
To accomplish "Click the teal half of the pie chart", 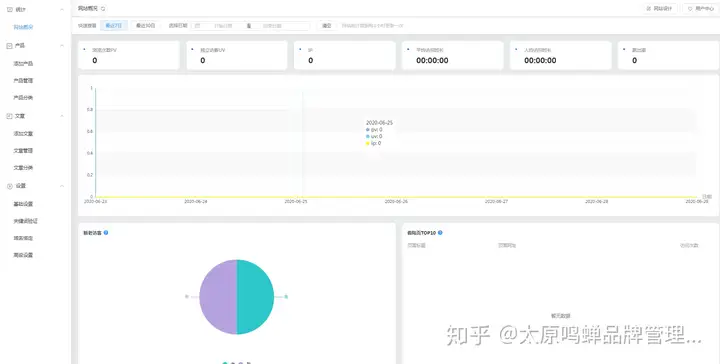I will click(x=255, y=297).
